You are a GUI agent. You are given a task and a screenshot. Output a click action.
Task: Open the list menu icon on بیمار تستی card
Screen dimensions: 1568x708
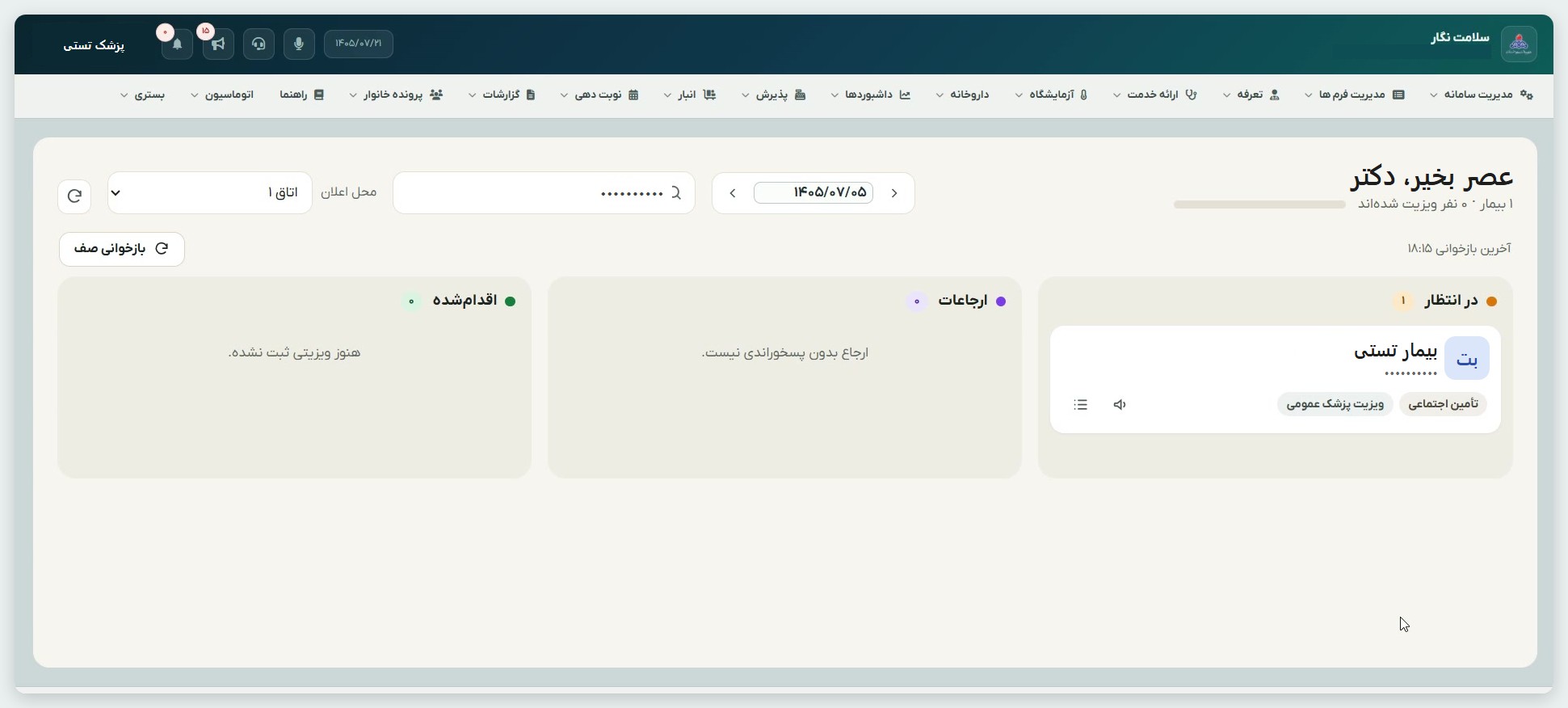(x=1081, y=404)
